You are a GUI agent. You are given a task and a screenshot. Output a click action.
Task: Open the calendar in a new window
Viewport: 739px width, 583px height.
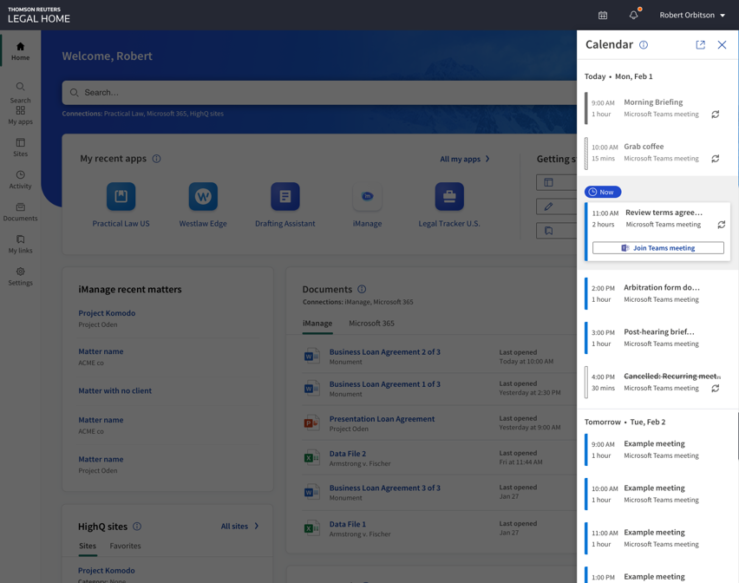pyautogui.click(x=700, y=45)
